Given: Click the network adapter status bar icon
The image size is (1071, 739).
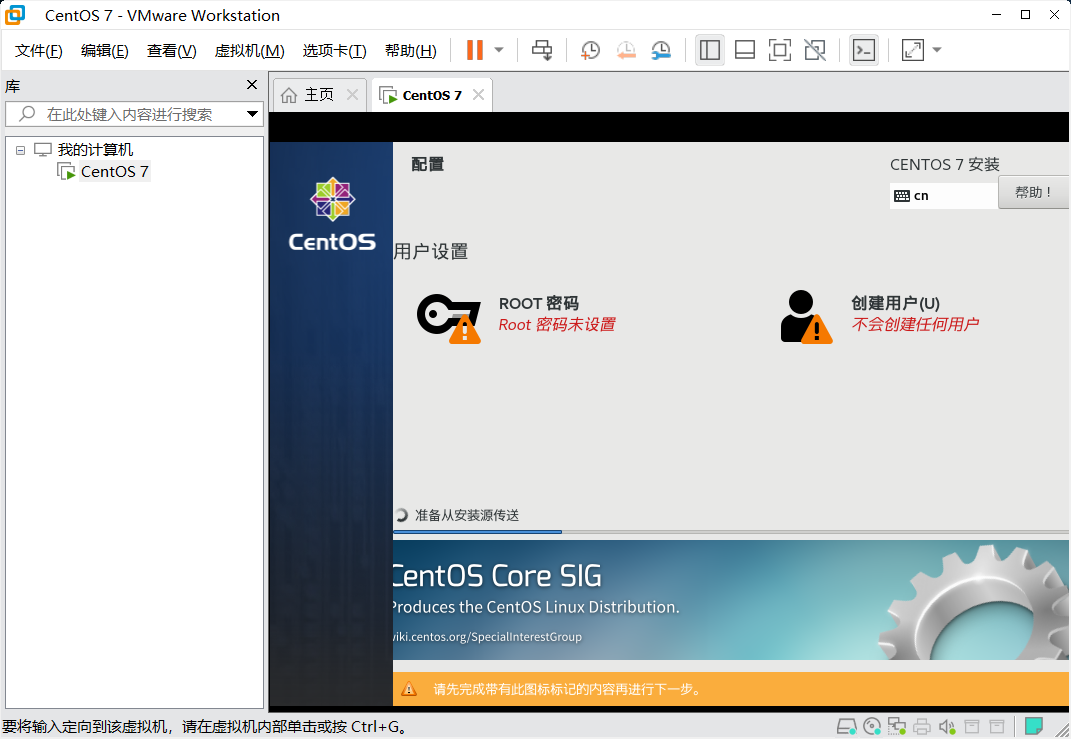Looking at the screenshot, I should click(x=897, y=726).
